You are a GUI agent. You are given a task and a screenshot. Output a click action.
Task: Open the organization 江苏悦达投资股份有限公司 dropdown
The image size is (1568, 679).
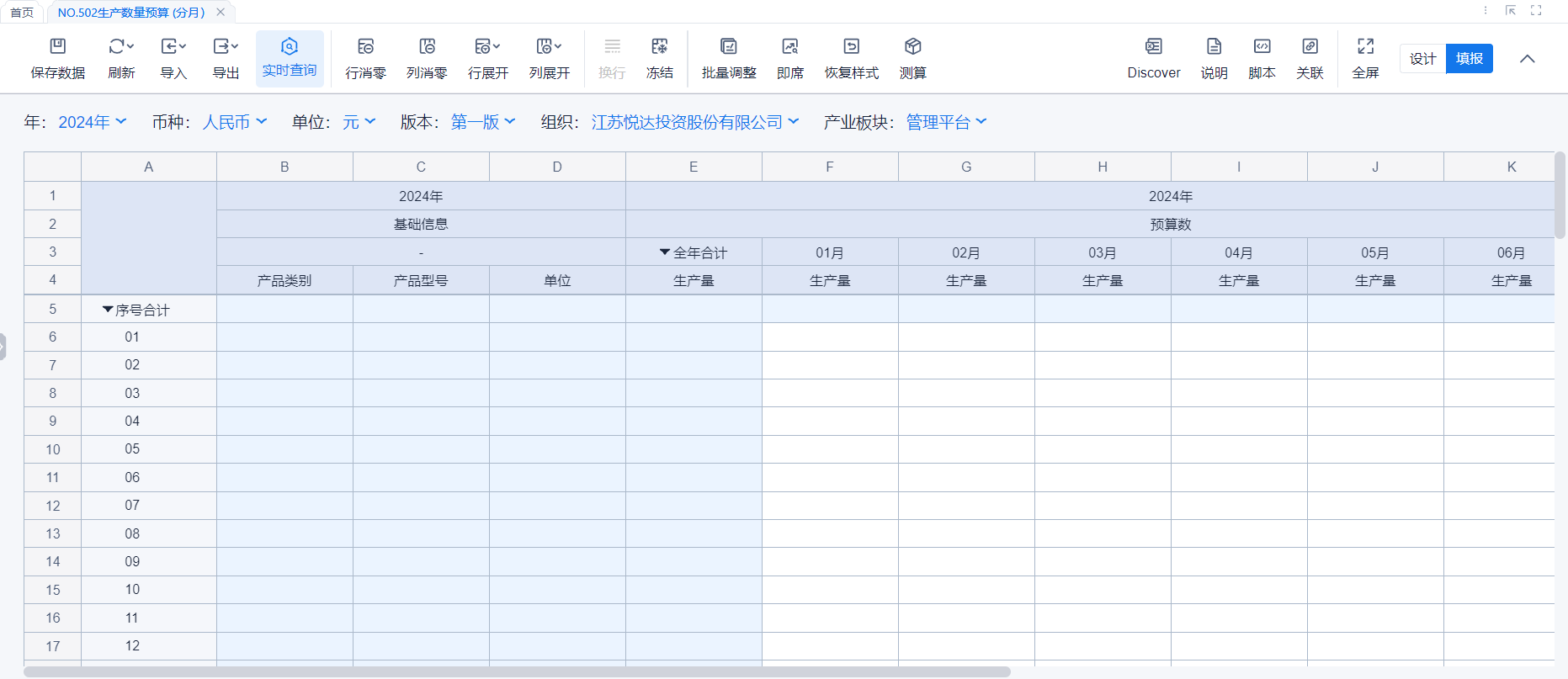point(695,123)
